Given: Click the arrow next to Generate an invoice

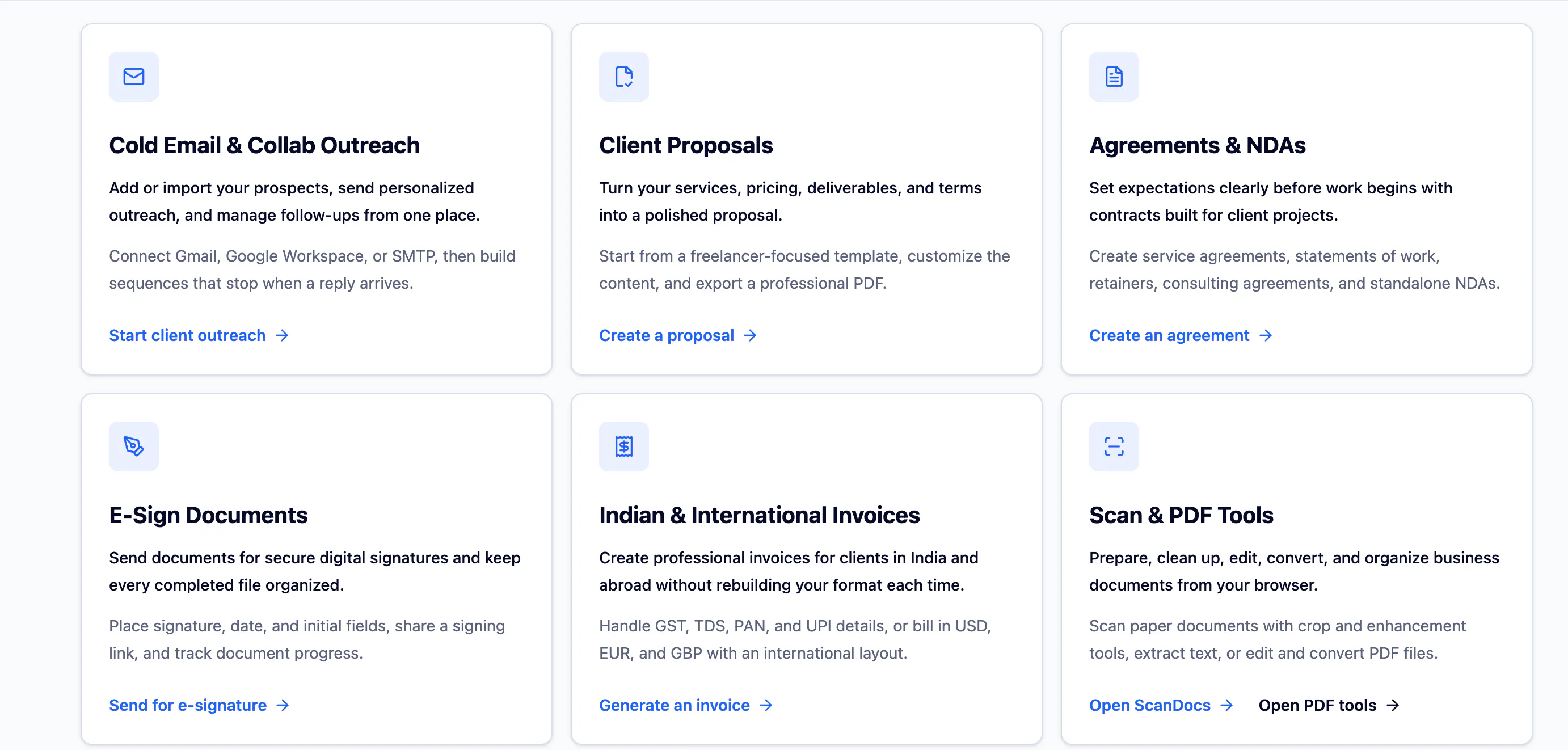Looking at the screenshot, I should click(766, 705).
